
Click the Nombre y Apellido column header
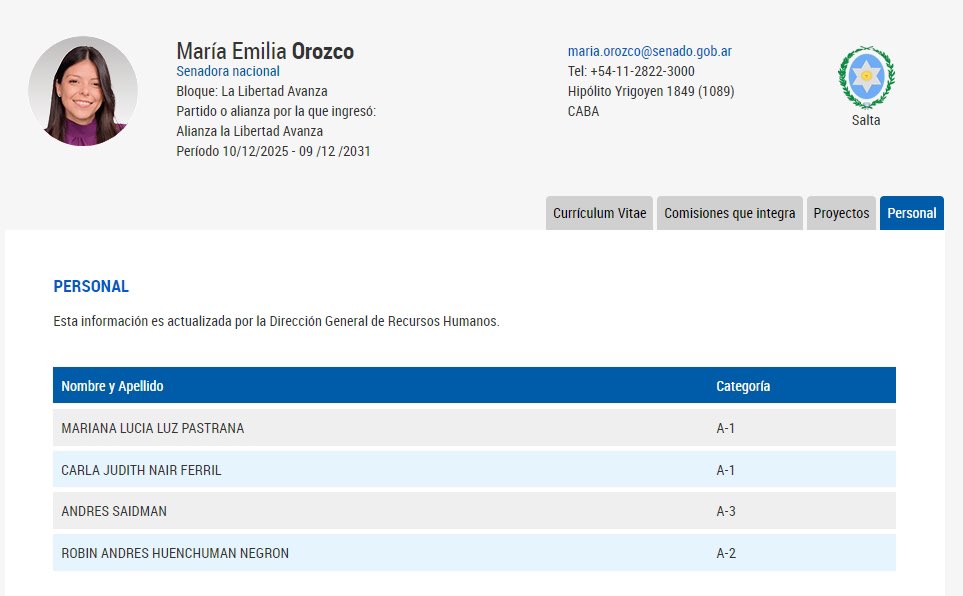112,386
